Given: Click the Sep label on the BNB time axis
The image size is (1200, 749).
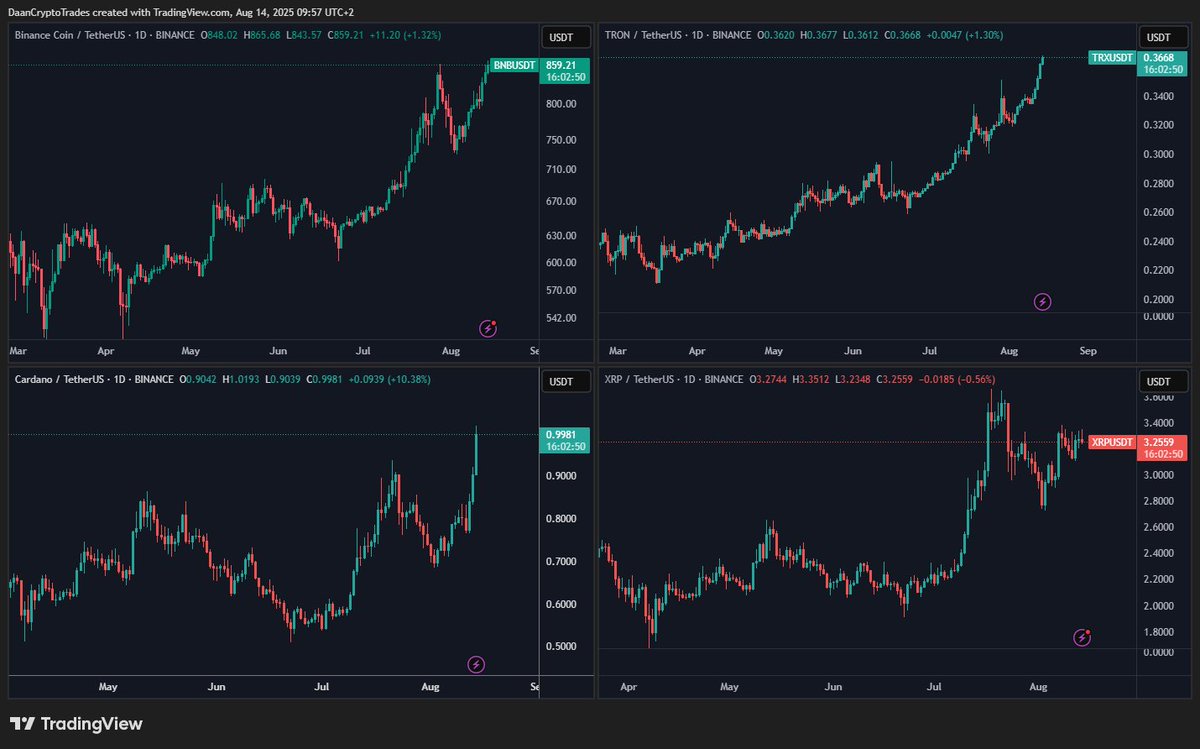Looking at the screenshot, I should coord(535,351).
